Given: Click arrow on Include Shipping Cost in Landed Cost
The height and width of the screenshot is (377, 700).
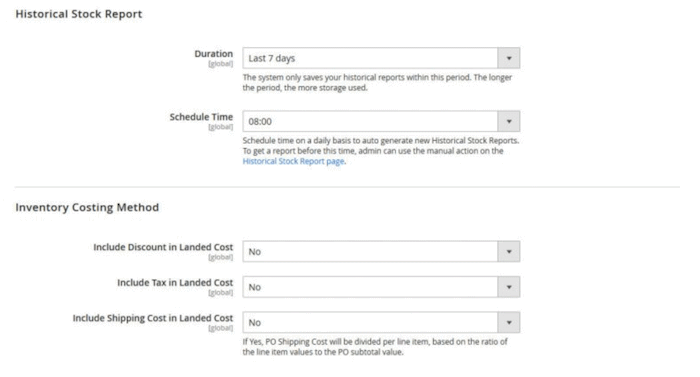Looking at the screenshot, I should tap(509, 323).
